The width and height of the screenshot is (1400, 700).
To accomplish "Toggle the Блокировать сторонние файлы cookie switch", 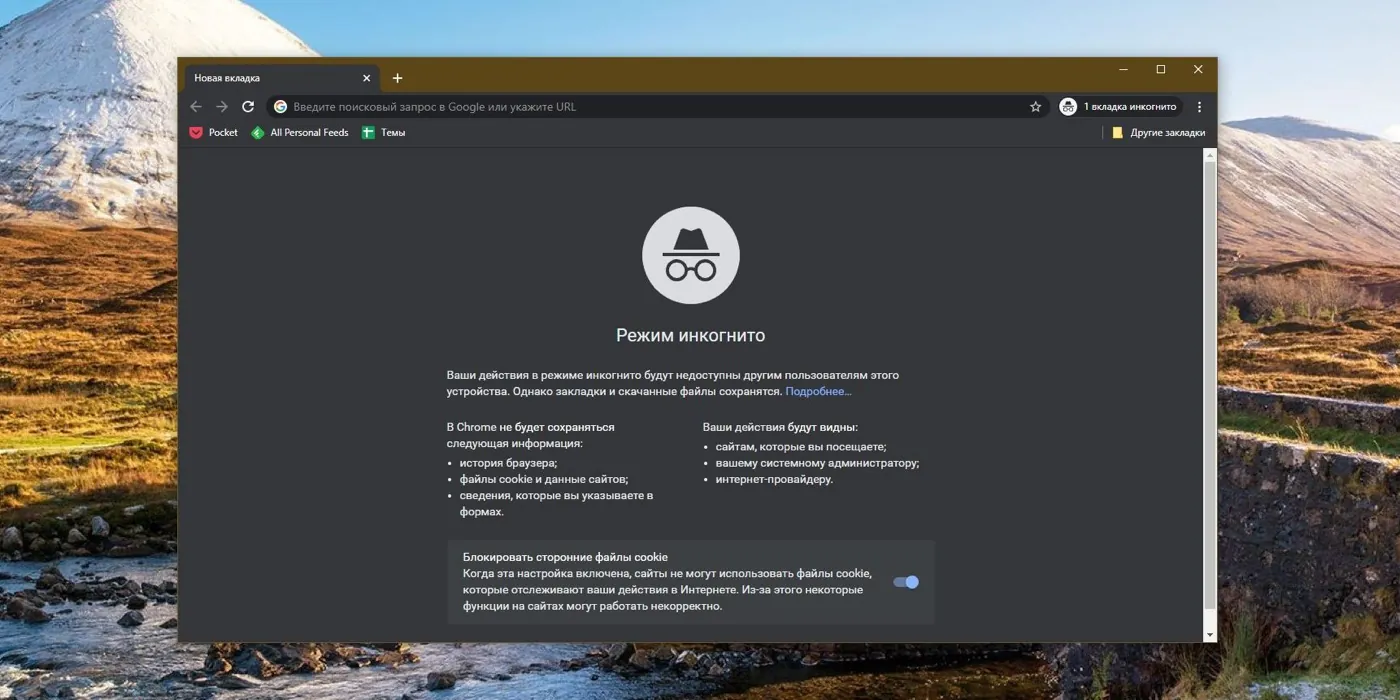I will (906, 582).
